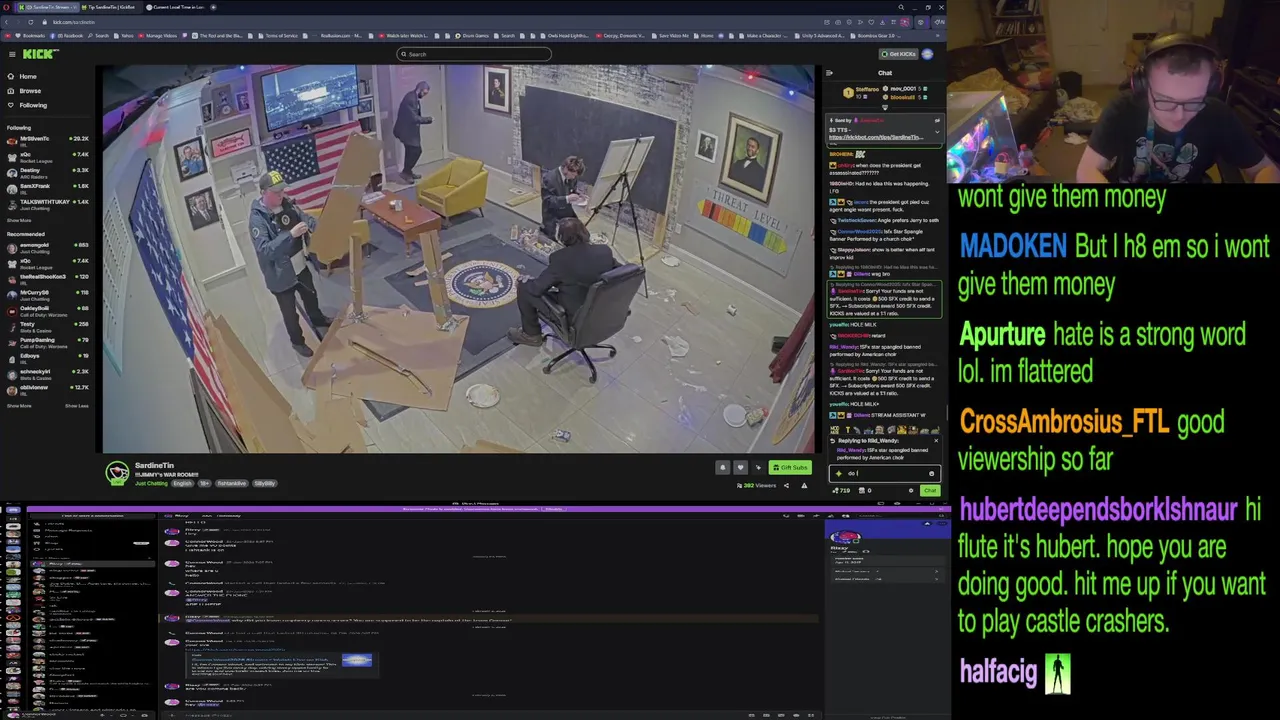Image resolution: width=1280 pixels, height=720 pixels.
Task: Open chat settings gear icon
Action: coord(910,491)
